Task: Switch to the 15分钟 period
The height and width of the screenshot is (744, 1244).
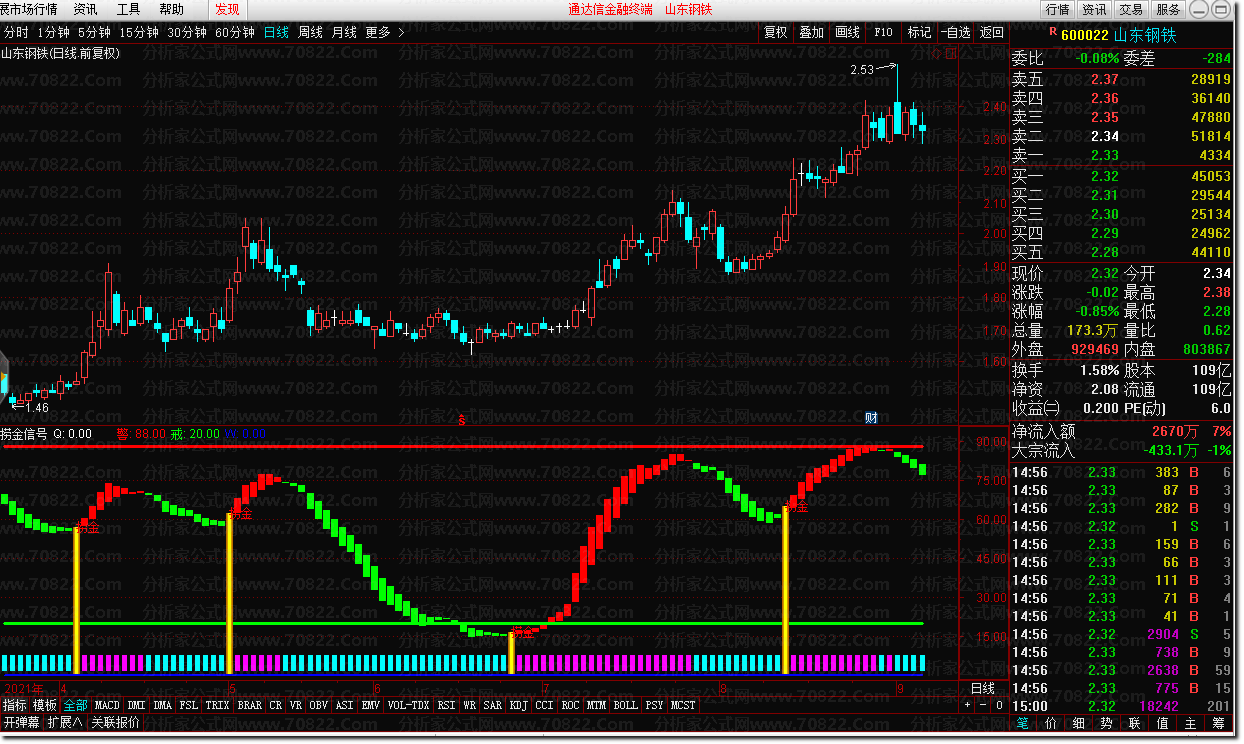Action: click(x=139, y=32)
